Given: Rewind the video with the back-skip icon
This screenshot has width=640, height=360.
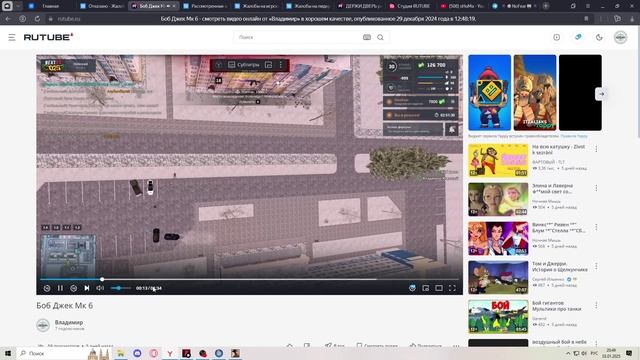Looking at the screenshot, I should 47,288.
